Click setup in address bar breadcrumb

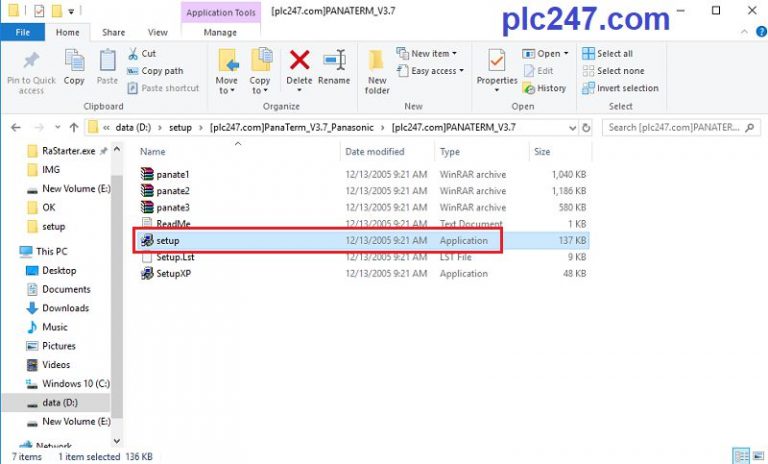tap(180, 127)
